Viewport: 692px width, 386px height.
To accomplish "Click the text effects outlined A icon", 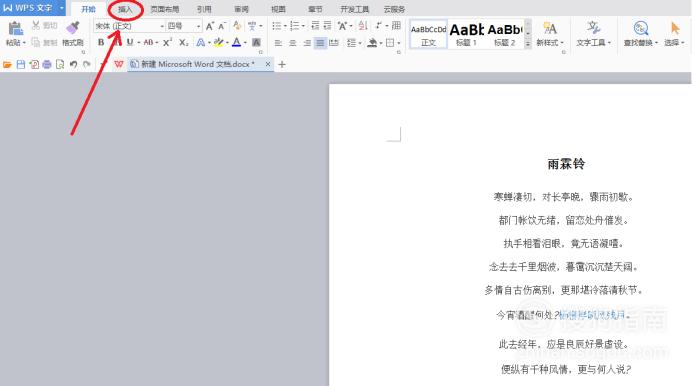I will click(200, 42).
